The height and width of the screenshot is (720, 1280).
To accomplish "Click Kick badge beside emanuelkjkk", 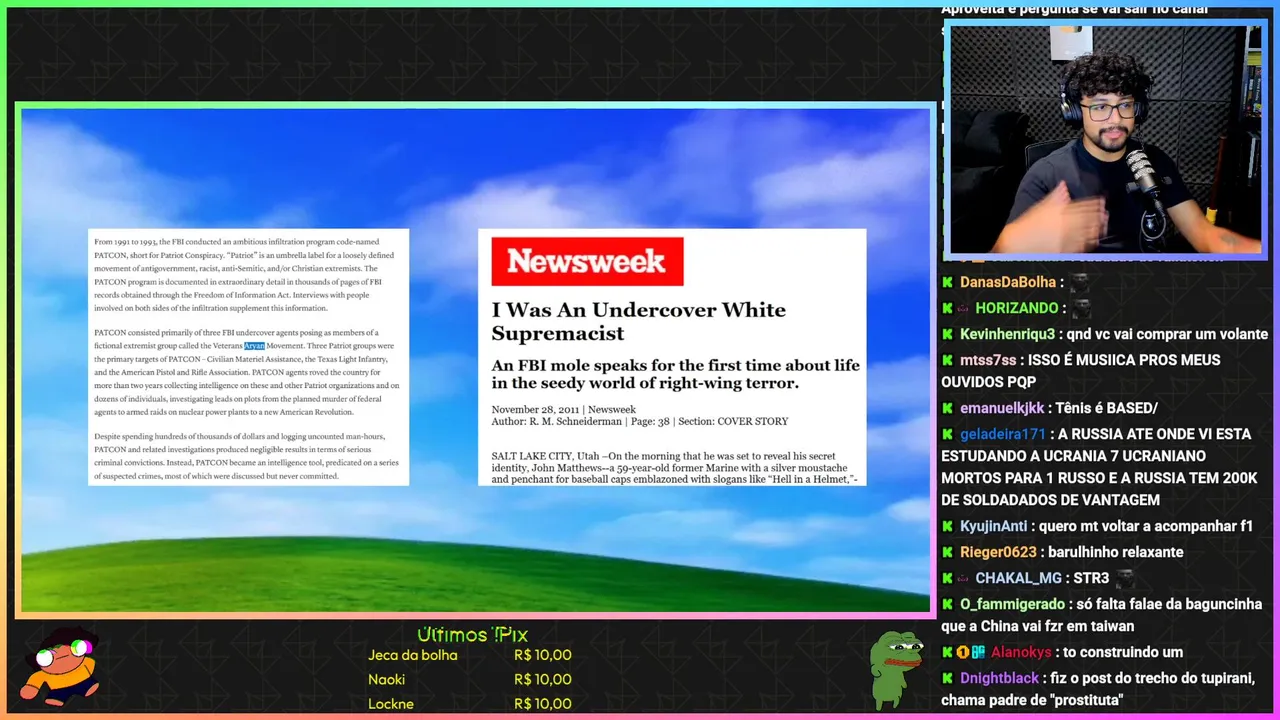I will 948,408.
